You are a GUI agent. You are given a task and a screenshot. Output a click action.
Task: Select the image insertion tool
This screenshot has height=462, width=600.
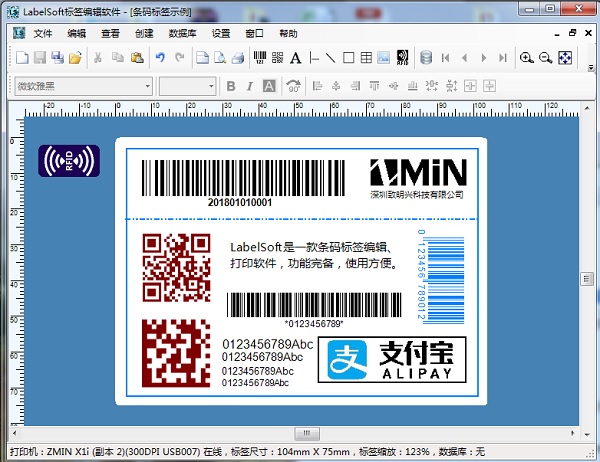coord(384,58)
